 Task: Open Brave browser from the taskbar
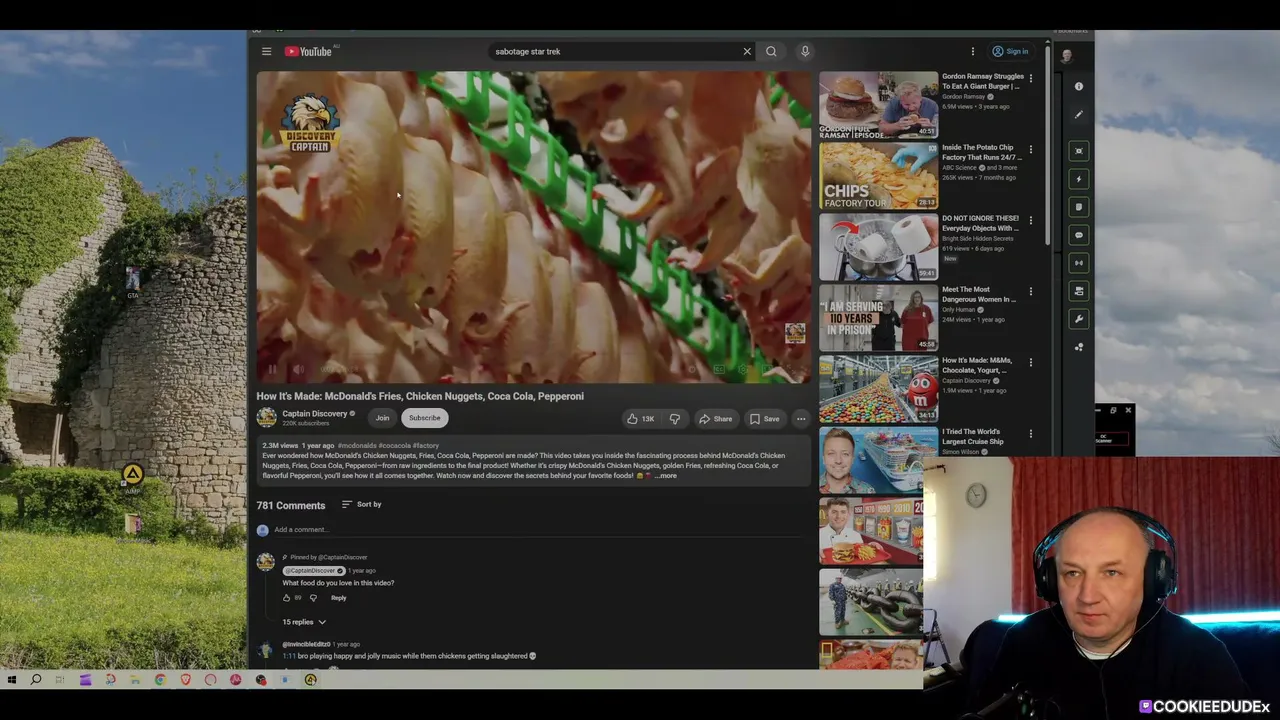(185, 680)
